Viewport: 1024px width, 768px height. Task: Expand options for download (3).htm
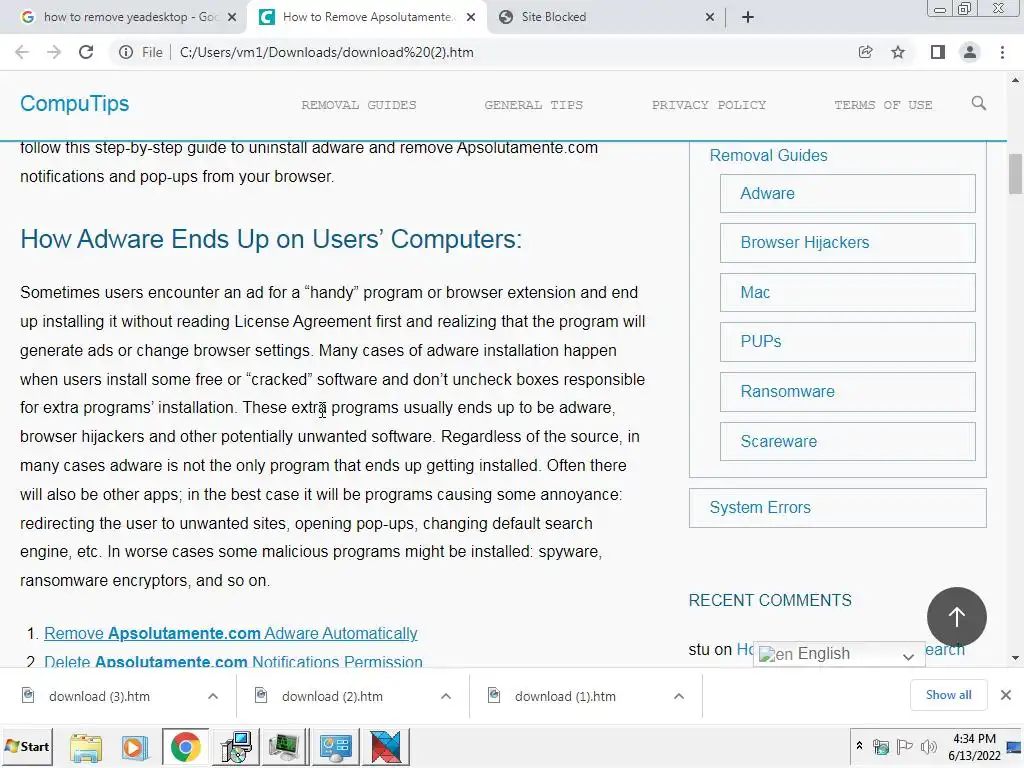(213, 696)
